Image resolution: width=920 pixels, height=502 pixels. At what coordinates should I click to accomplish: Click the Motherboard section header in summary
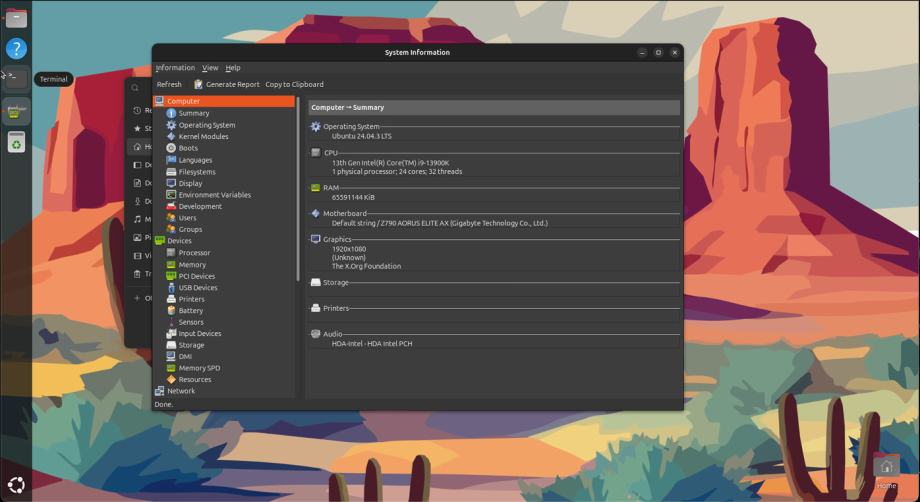pyautogui.click(x=344, y=213)
